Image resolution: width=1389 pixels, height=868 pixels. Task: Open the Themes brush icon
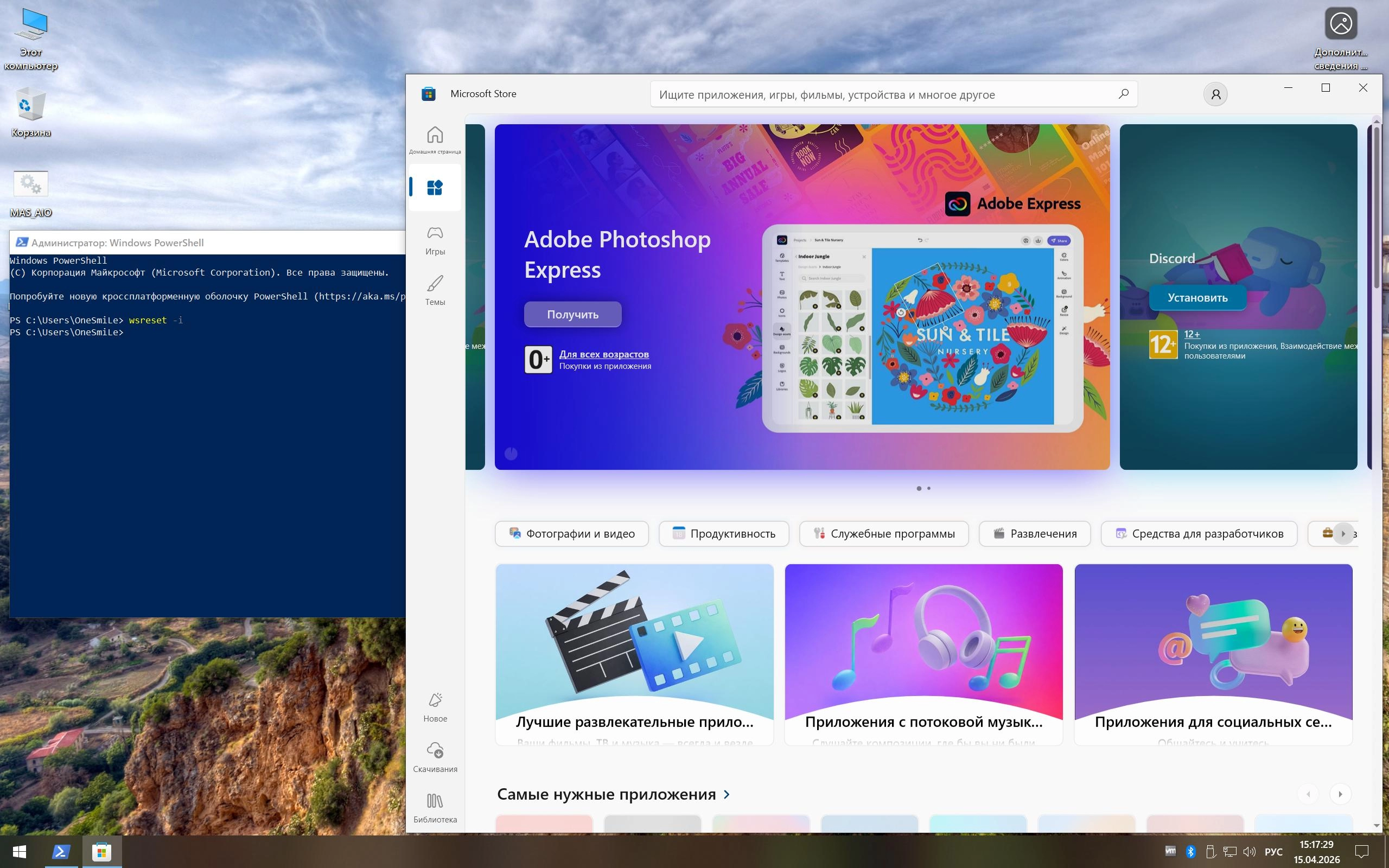tap(435, 284)
